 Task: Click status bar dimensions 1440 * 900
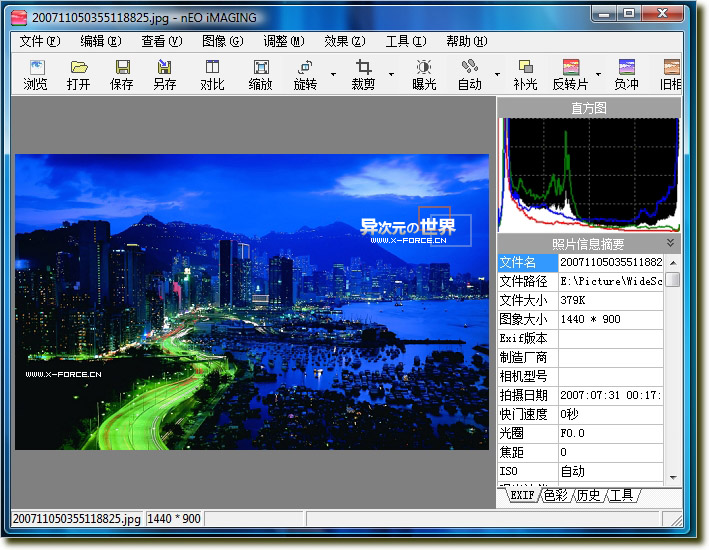[x=174, y=518]
